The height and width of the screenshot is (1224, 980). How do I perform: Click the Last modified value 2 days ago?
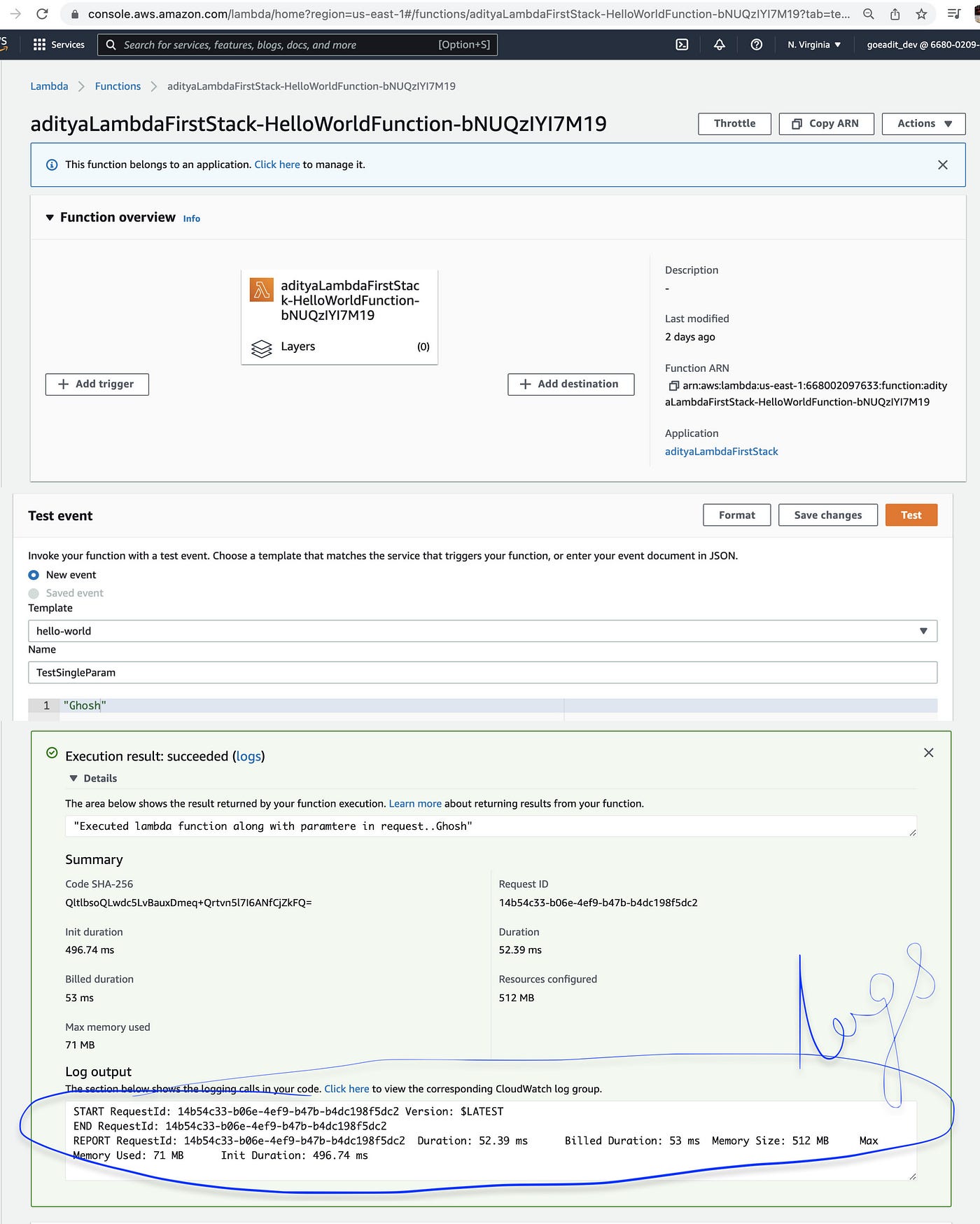(690, 338)
